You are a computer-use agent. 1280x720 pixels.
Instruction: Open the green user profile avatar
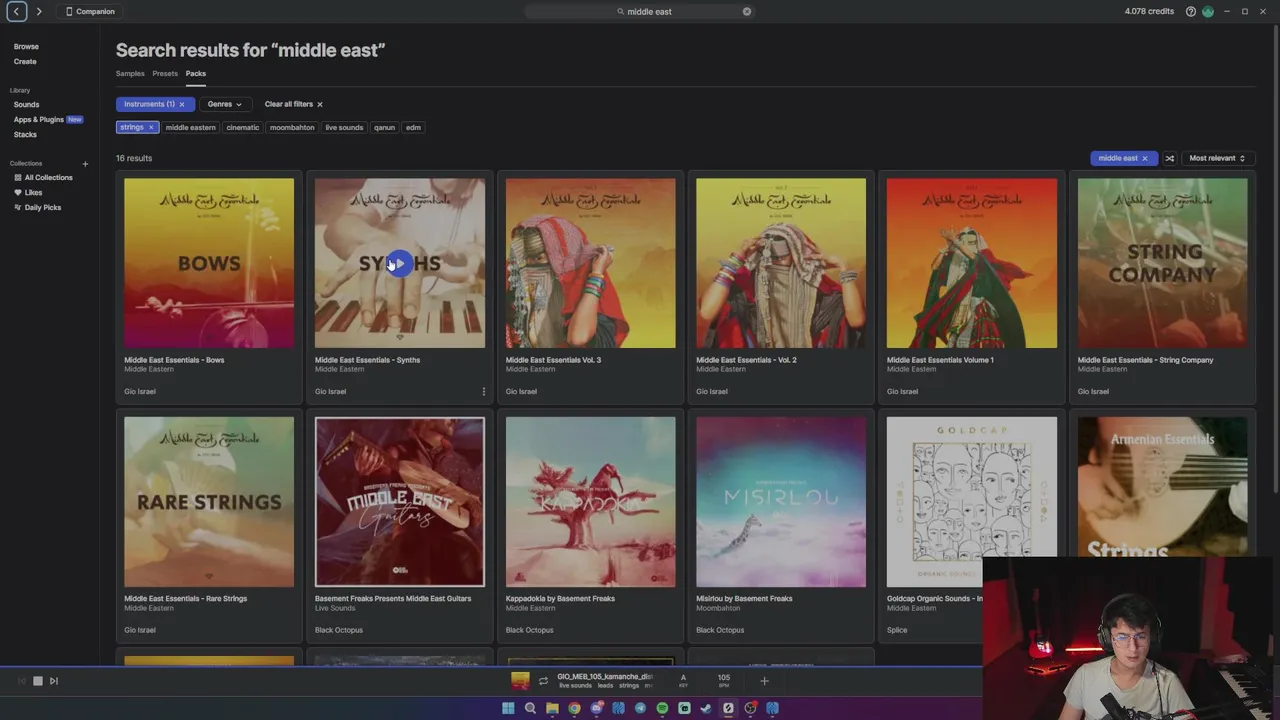(1208, 11)
